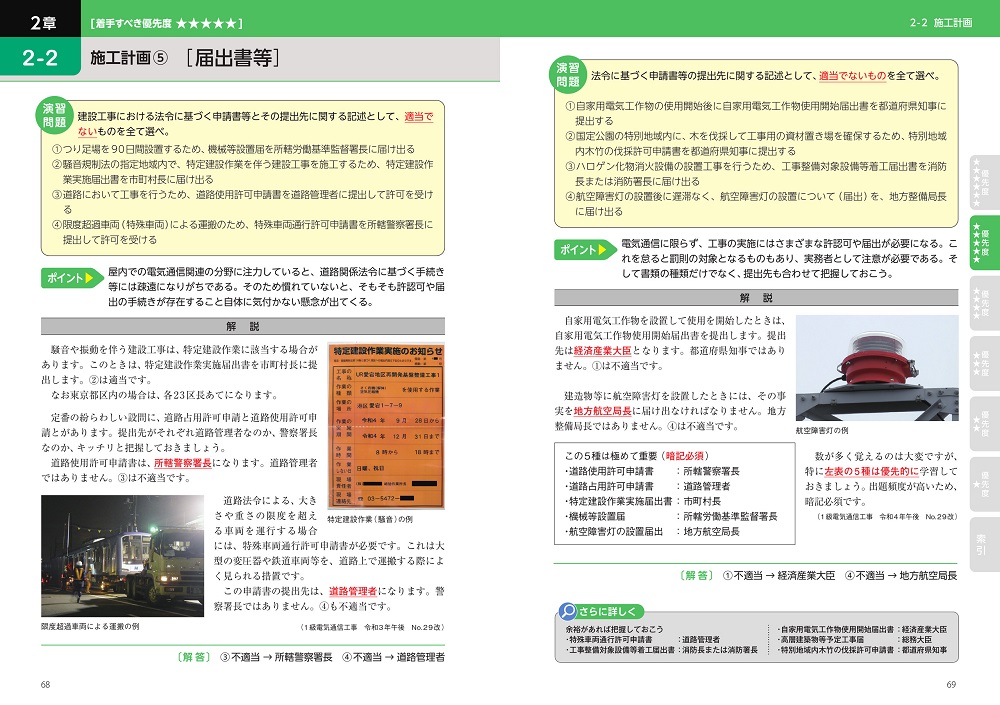1000x705 pixels.
Task: Click the 道路占用許可申請書 row in the box
Action: pyautogui.click(x=647, y=486)
